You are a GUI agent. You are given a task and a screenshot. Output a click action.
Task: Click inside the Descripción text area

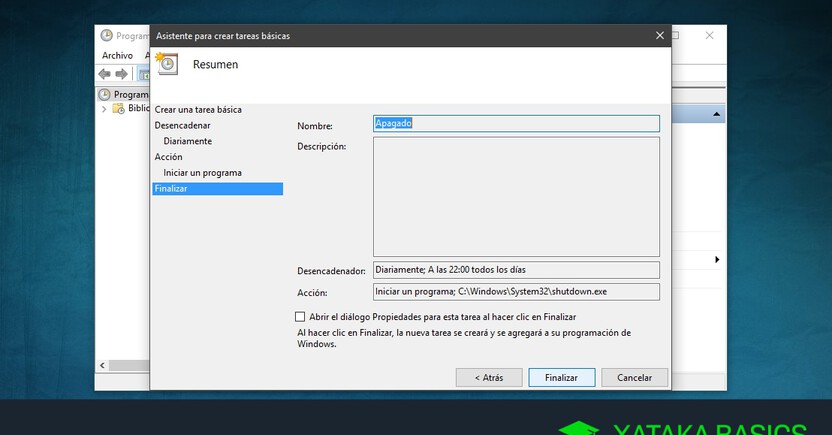click(x=516, y=197)
